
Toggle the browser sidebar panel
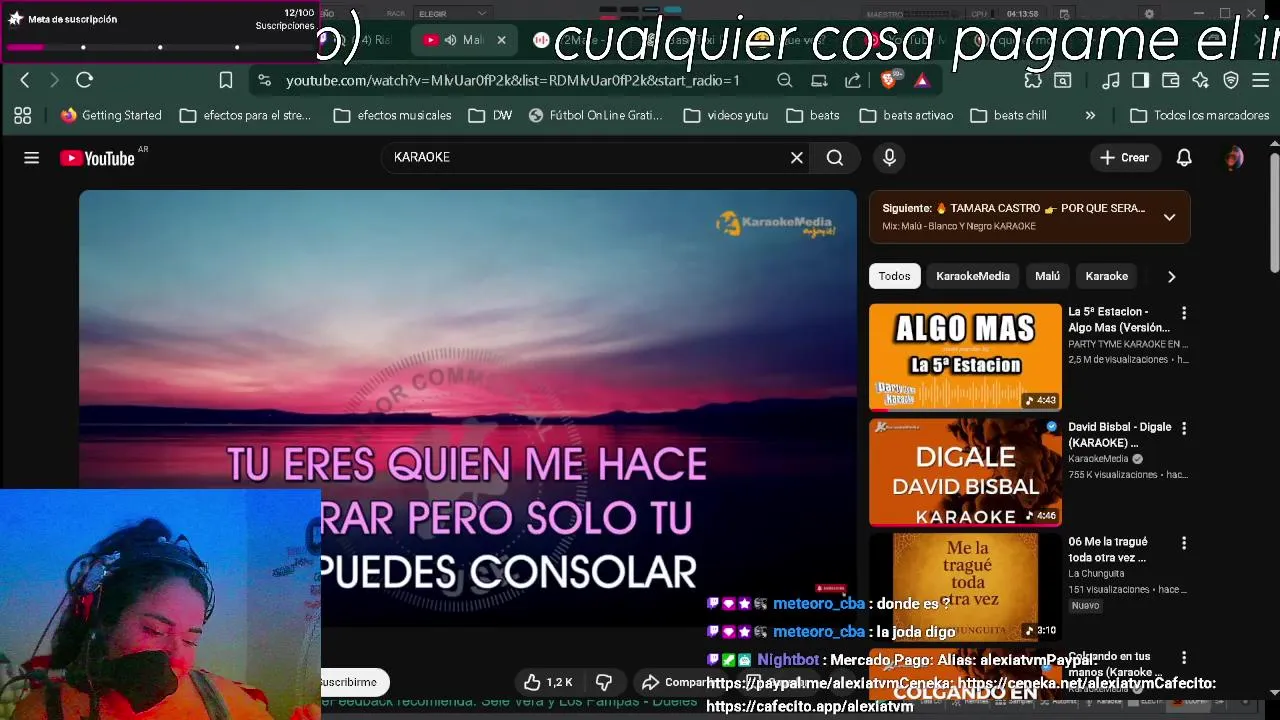[1141, 80]
